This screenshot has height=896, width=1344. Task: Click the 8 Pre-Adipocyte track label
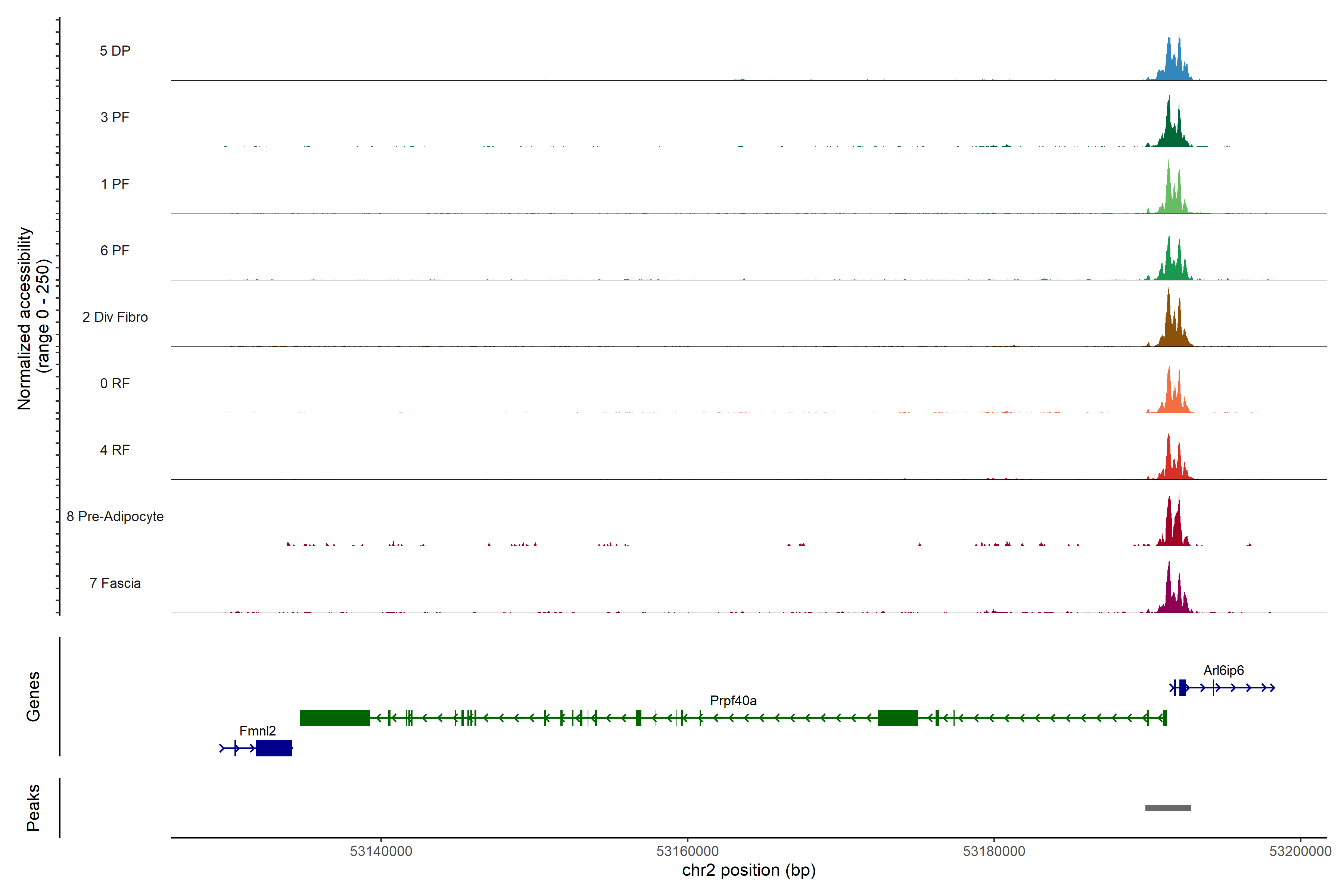[x=115, y=517]
